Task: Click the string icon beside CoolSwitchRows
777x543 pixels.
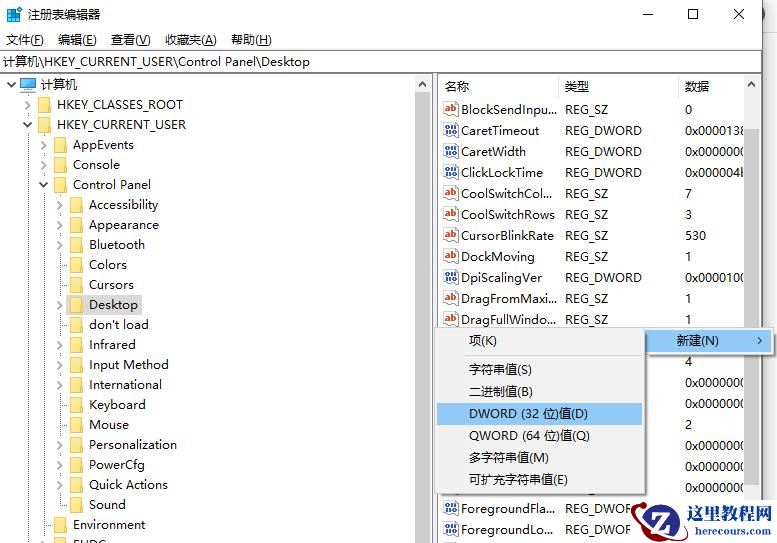Action: (450, 214)
